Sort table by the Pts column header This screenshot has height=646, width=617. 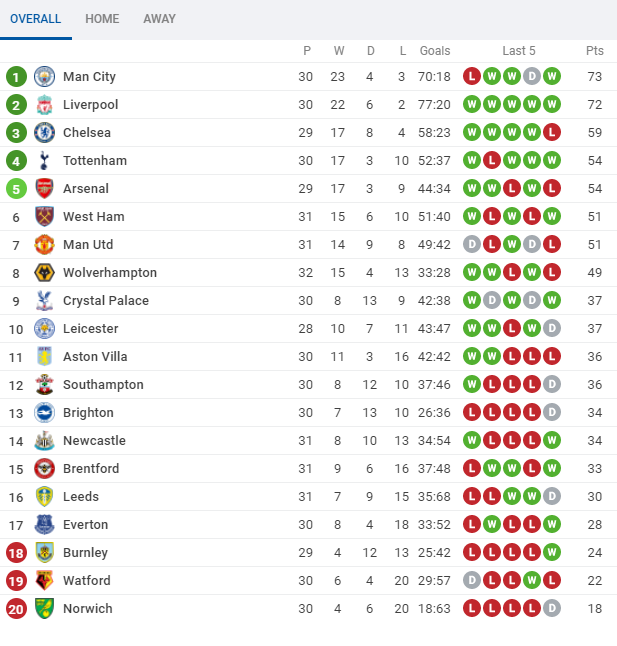595,51
